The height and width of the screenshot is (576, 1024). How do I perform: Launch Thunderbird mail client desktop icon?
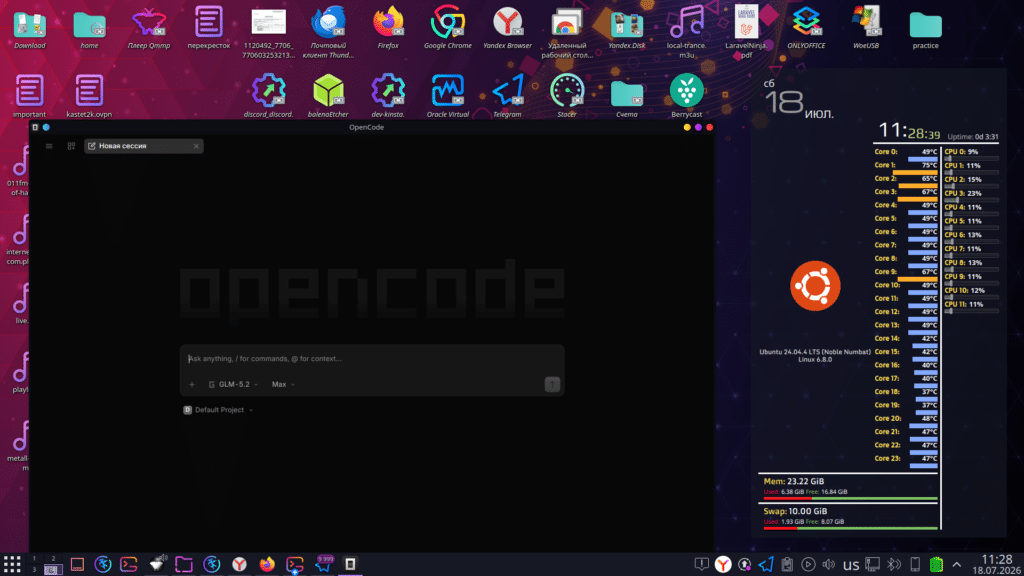click(x=328, y=33)
